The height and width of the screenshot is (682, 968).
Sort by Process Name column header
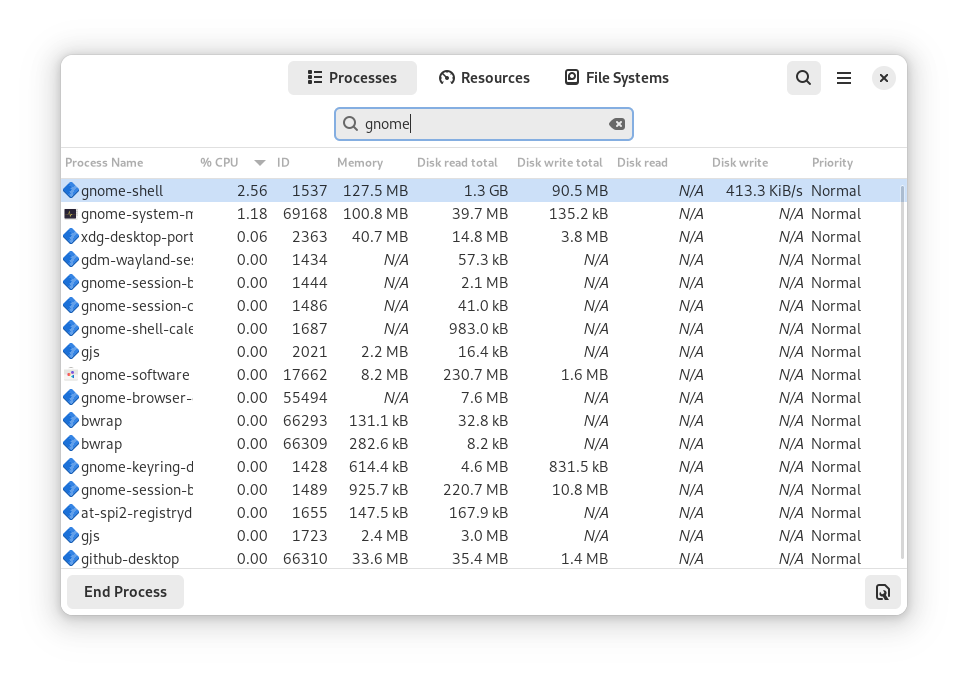(x=105, y=163)
